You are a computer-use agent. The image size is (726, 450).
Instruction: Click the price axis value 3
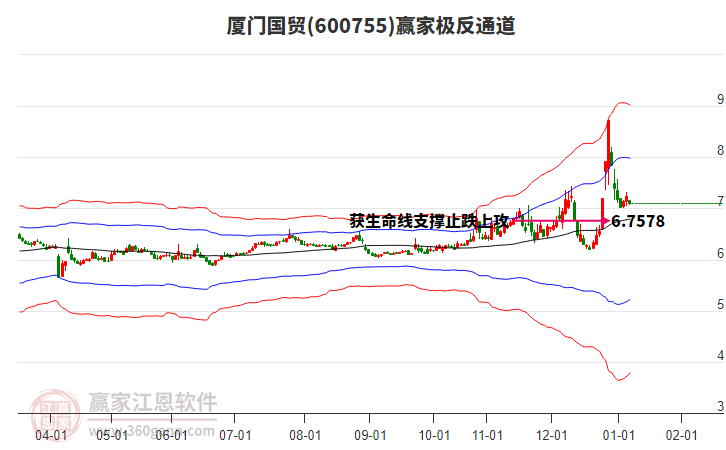[720, 406]
